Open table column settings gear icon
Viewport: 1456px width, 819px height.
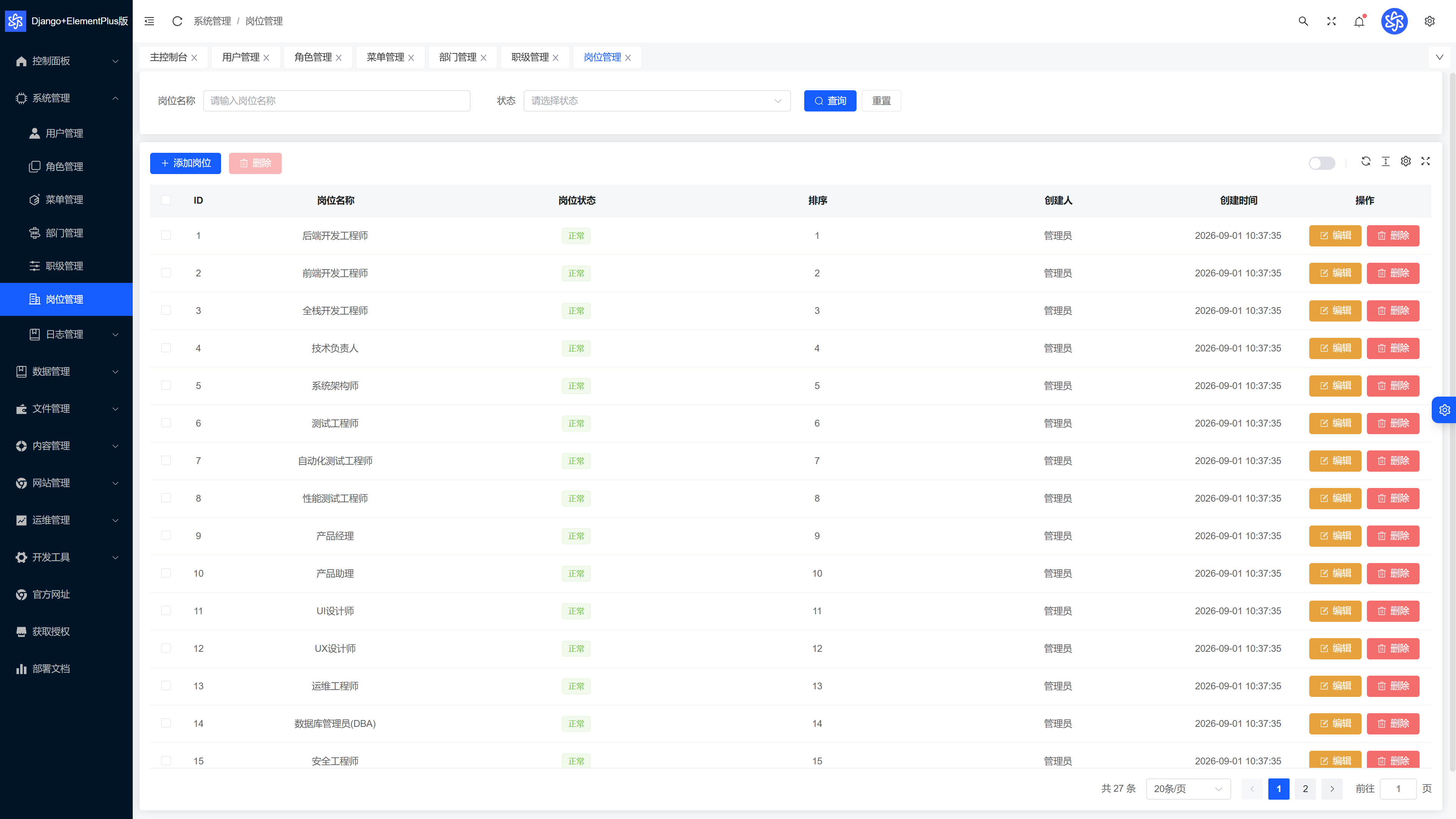[1406, 162]
